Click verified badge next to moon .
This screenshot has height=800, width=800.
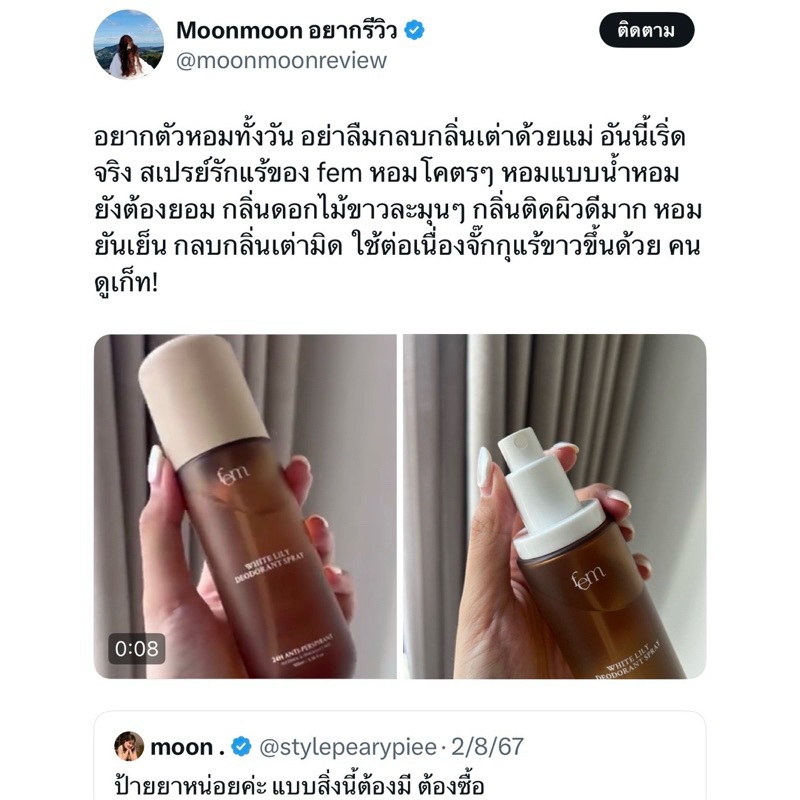tap(241, 746)
